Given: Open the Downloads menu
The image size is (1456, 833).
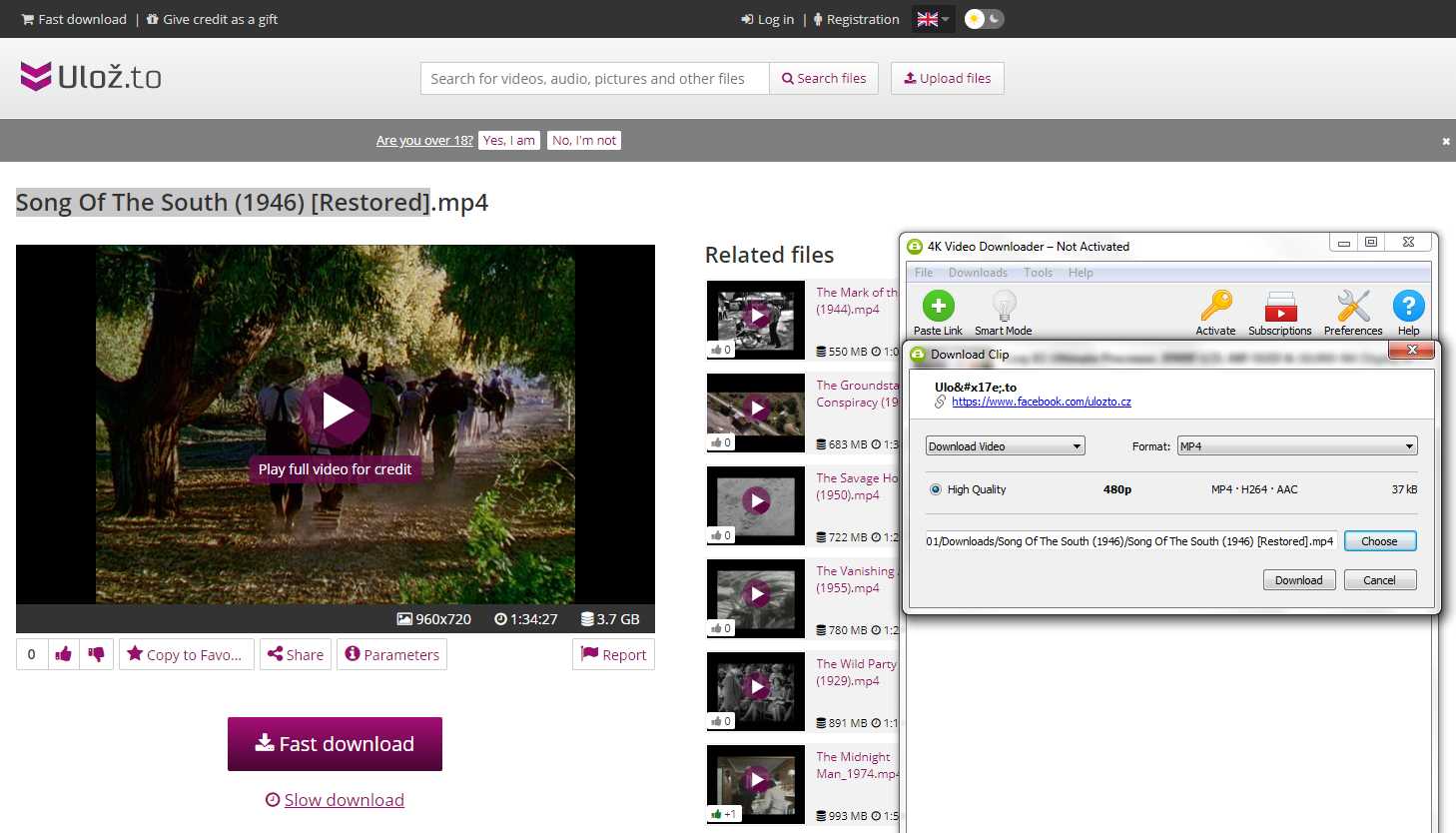Looking at the screenshot, I should (978, 273).
